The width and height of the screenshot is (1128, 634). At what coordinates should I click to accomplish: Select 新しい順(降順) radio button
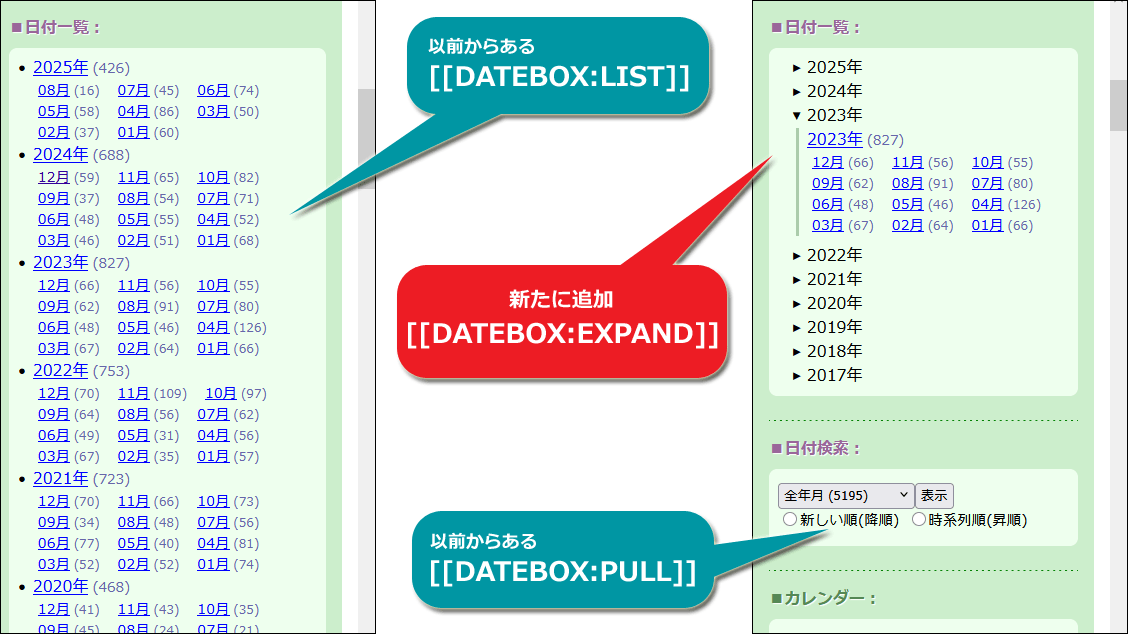click(790, 519)
